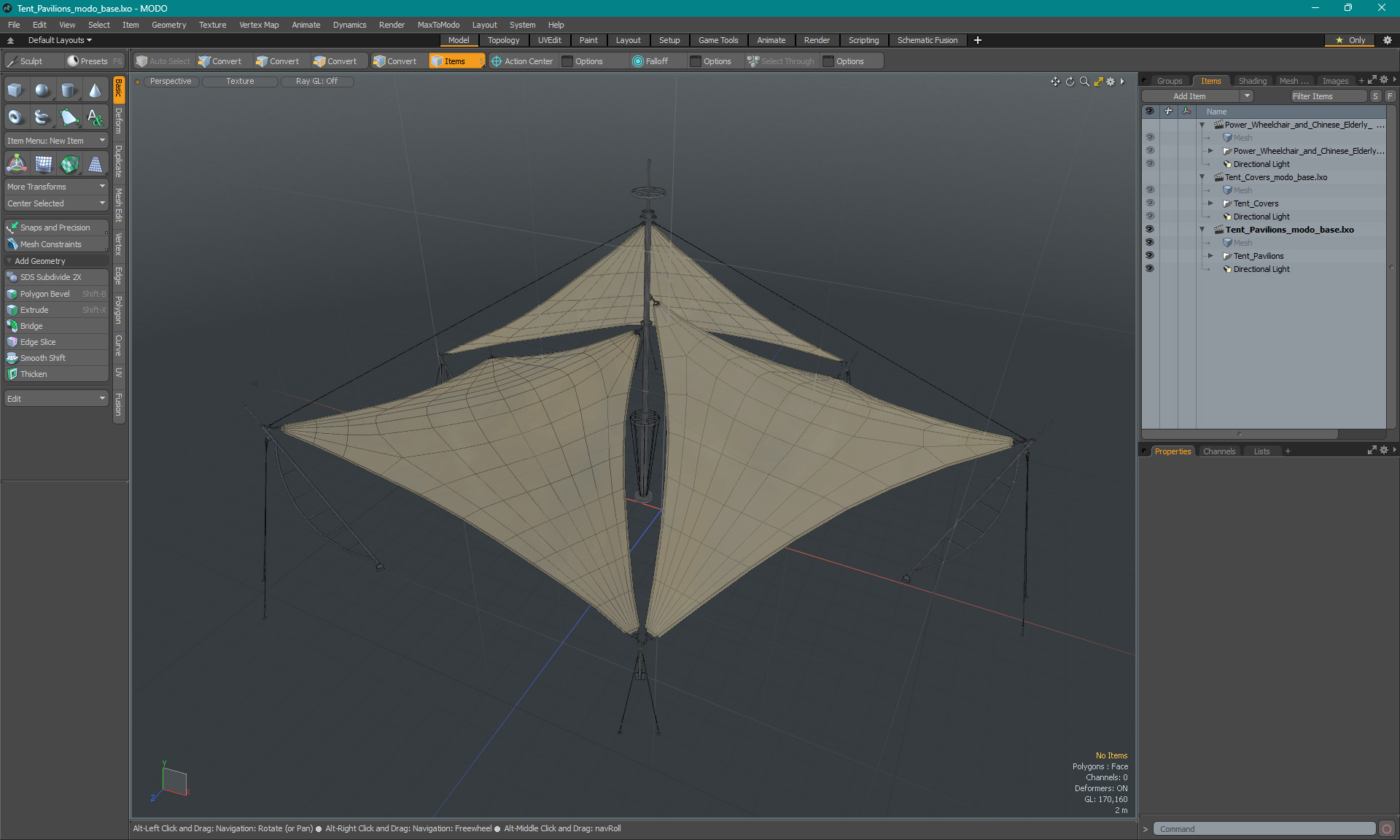This screenshot has width=1400, height=840.
Task: Open the Item Menu: New Item dropdown
Action: point(56,141)
